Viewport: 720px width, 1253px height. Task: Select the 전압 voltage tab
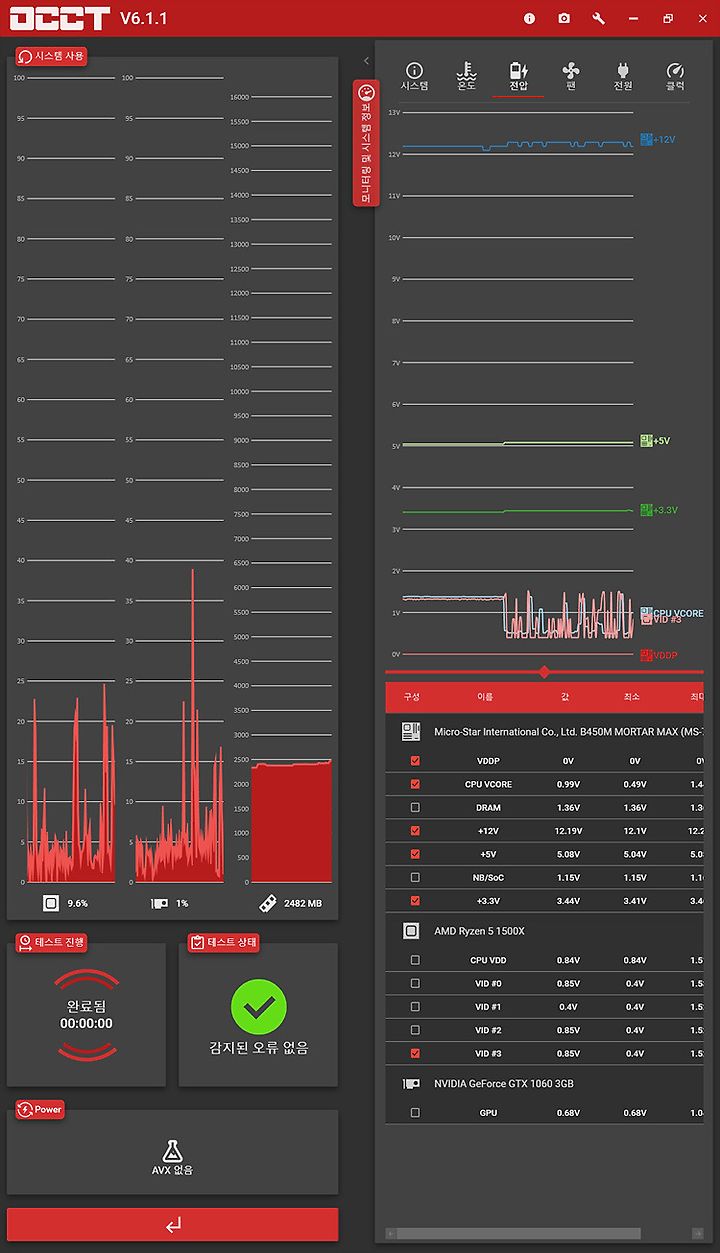click(518, 77)
